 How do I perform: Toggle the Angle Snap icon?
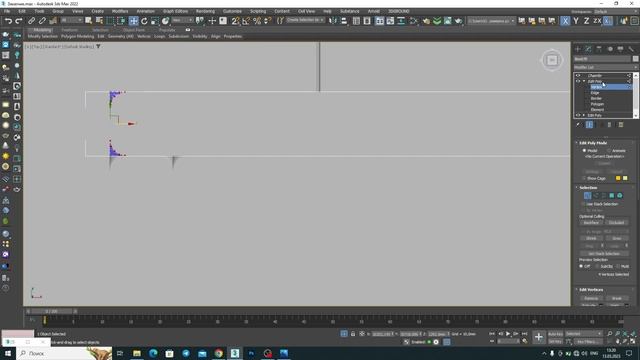coord(246,21)
